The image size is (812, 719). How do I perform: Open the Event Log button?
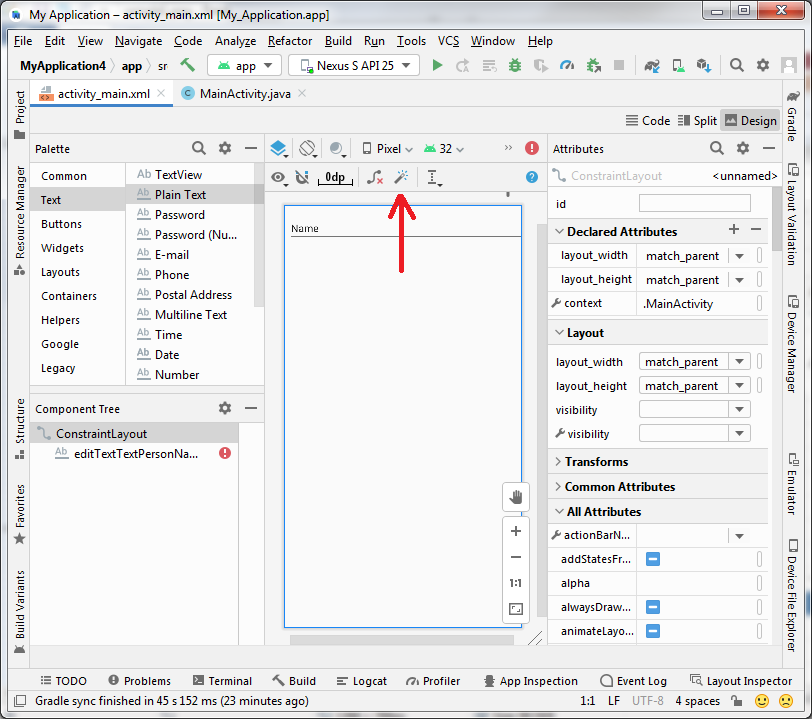pyautogui.click(x=633, y=681)
